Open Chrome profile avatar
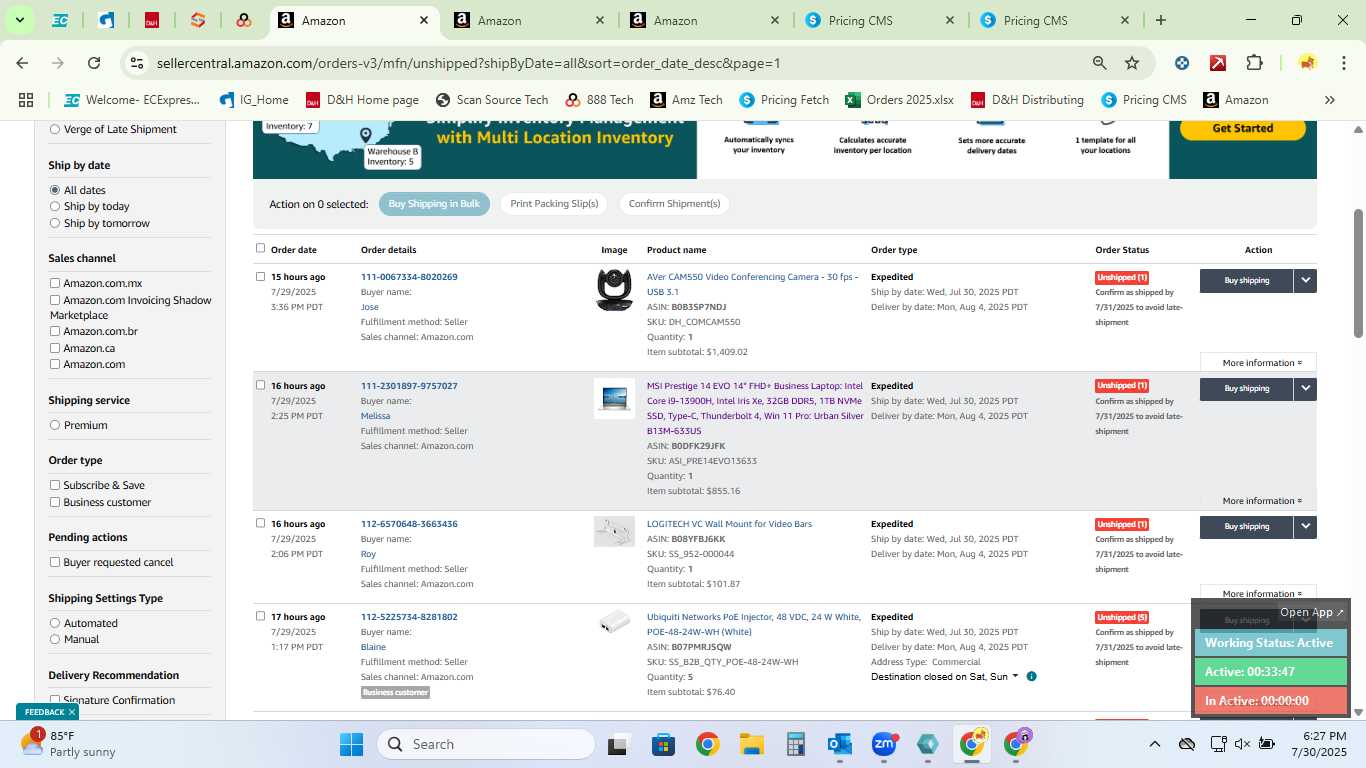1366x768 pixels. pyautogui.click(x=1307, y=63)
